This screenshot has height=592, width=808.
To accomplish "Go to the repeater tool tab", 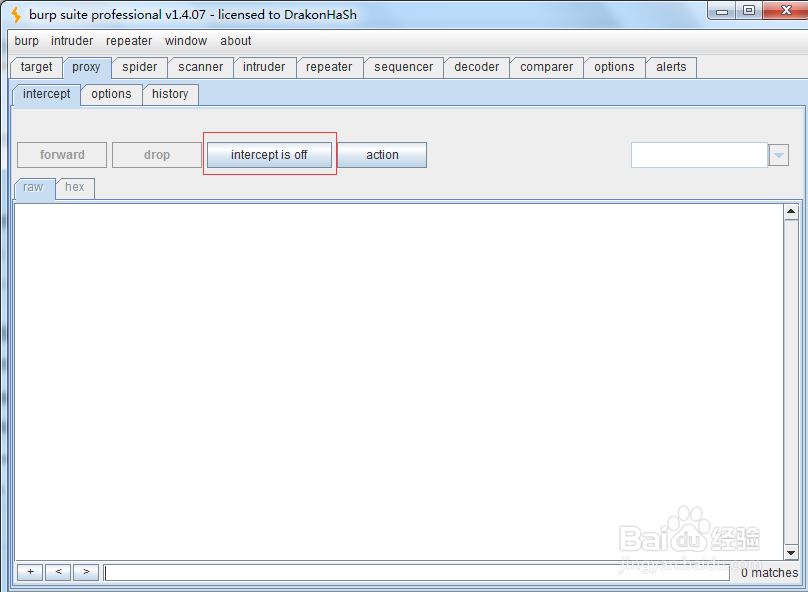I will coord(329,67).
